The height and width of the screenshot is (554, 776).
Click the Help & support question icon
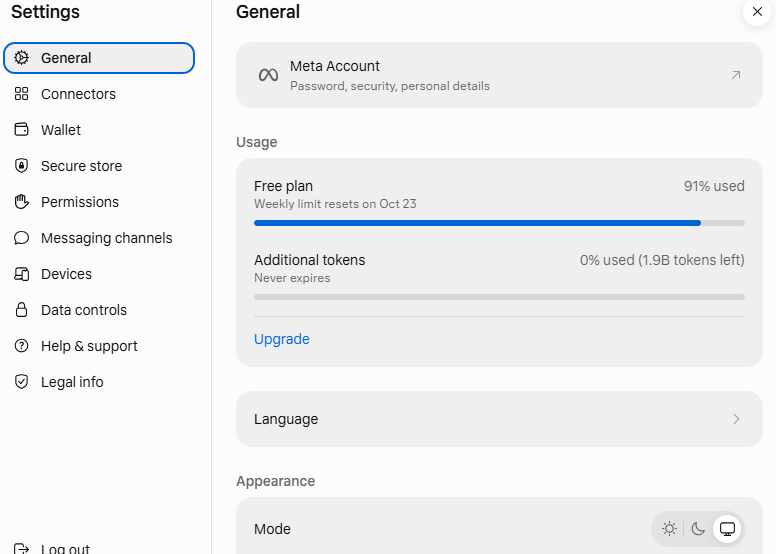(21, 346)
